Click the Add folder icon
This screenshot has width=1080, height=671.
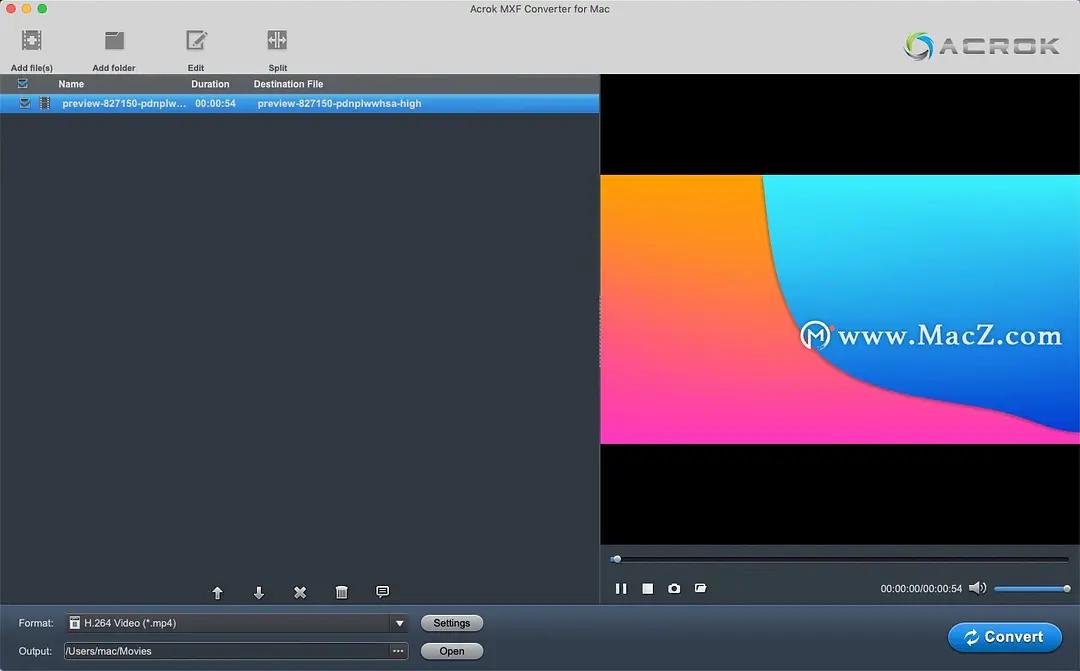[114, 42]
